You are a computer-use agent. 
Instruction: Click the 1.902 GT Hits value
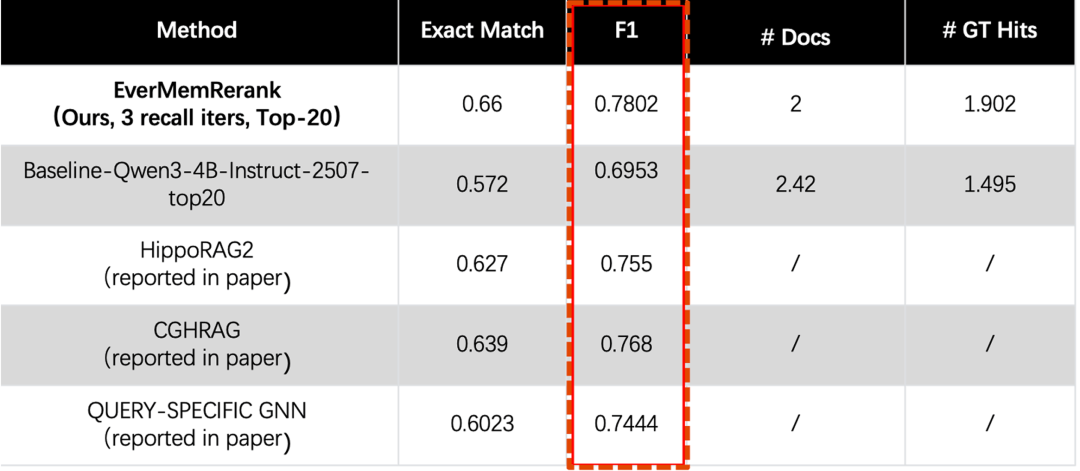coord(989,104)
